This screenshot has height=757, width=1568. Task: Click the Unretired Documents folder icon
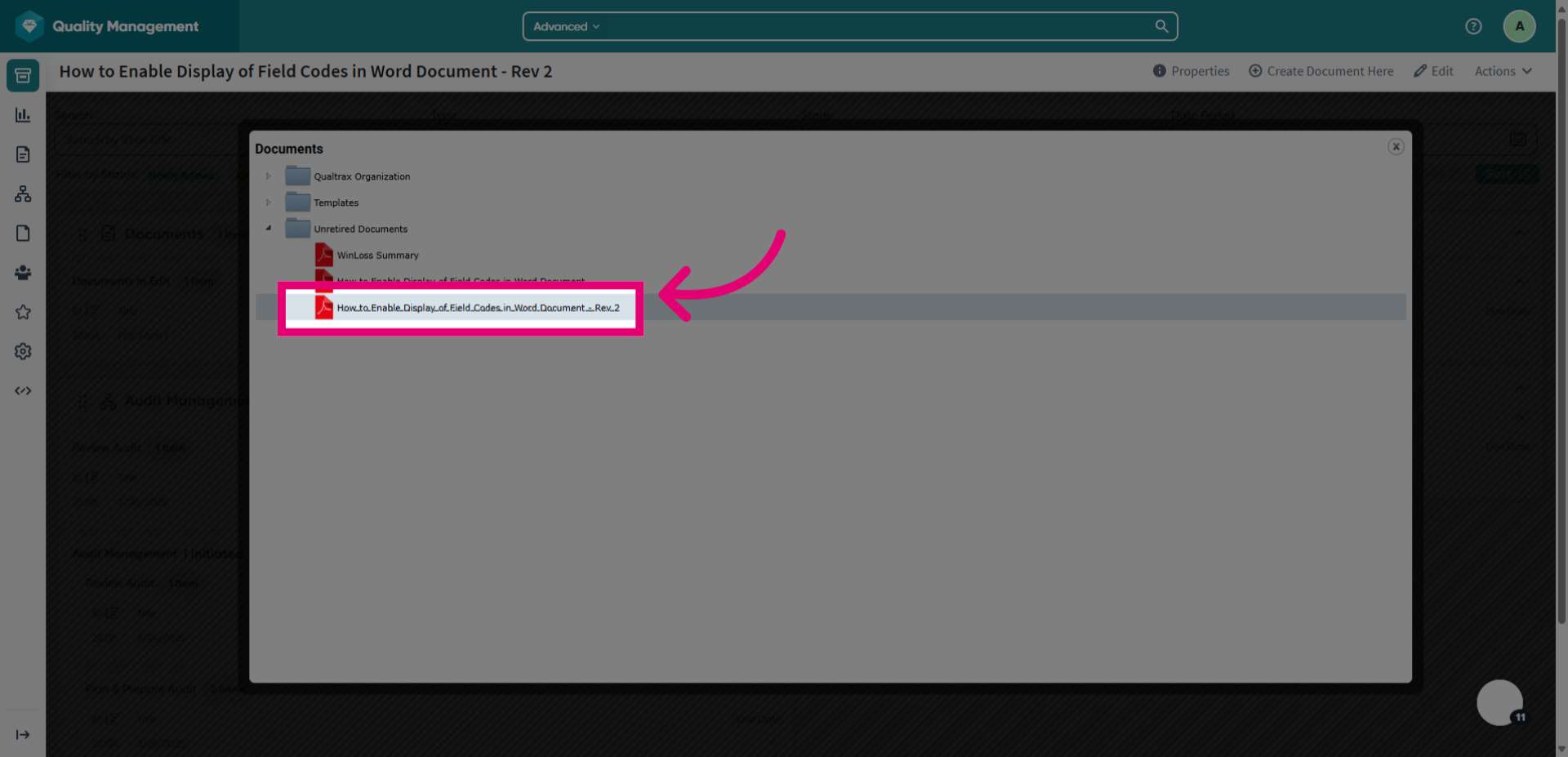coord(297,228)
